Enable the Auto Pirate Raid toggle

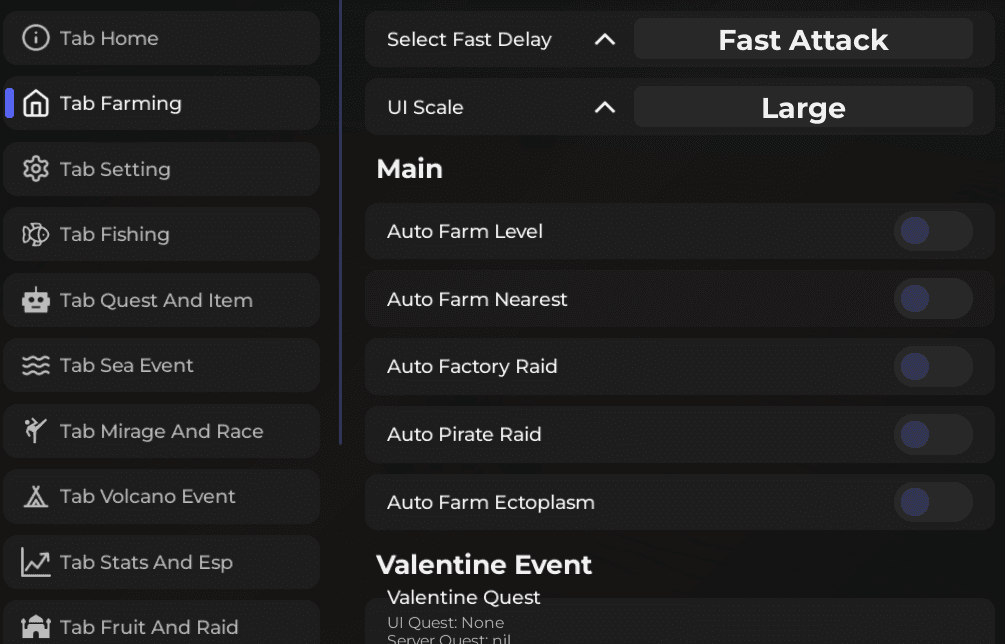coord(932,435)
